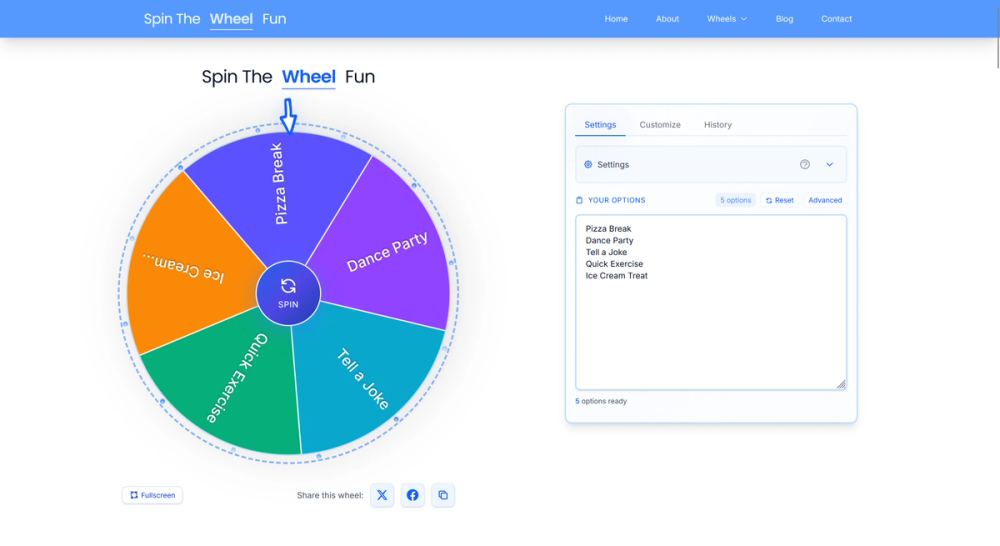This screenshot has height=546, width=1000.
Task: Click the Tell a Joke wheel segment
Action: tap(364, 380)
